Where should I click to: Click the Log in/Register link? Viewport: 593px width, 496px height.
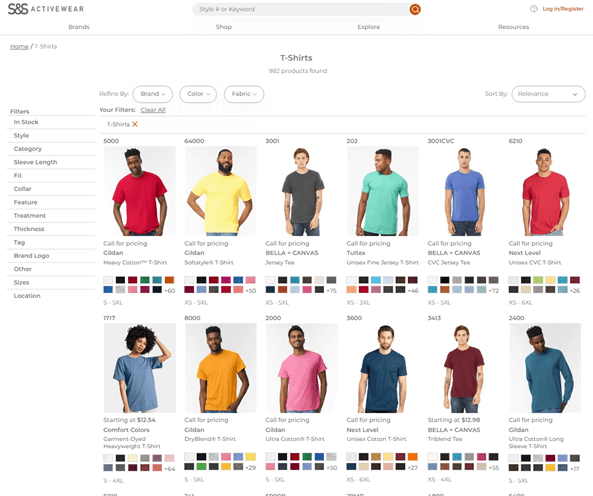tap(563, 9)
